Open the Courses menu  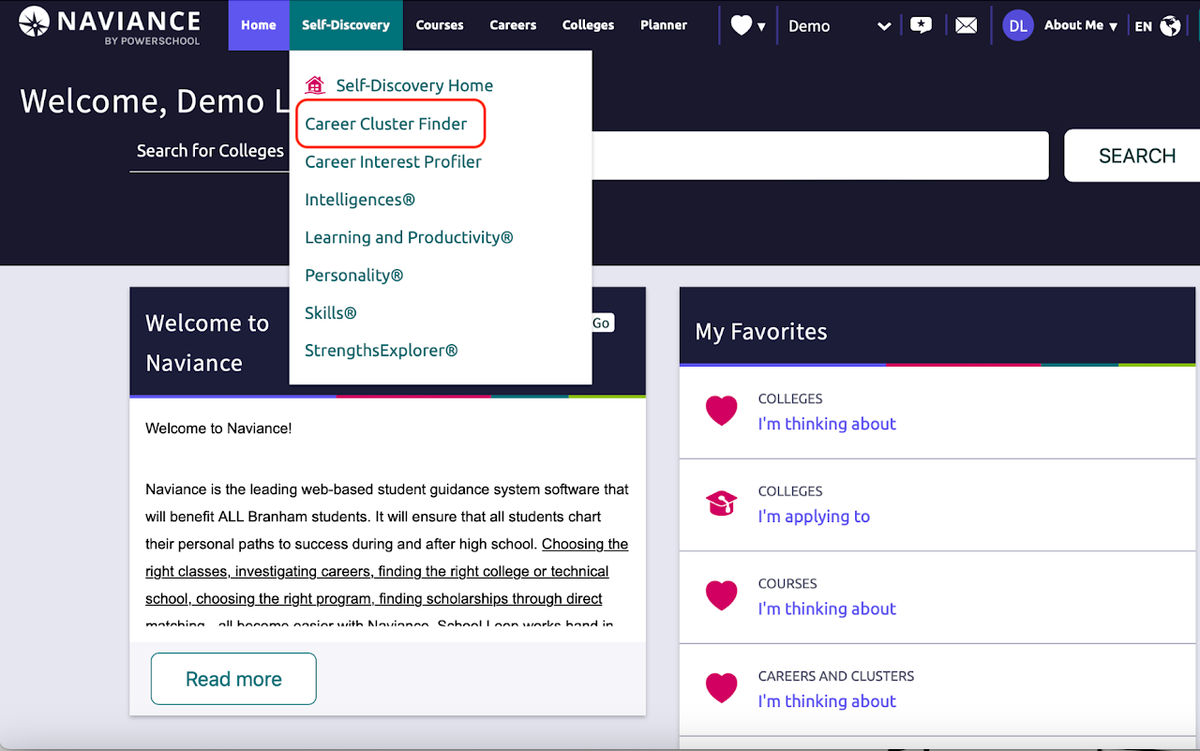[x=440, y=25]
